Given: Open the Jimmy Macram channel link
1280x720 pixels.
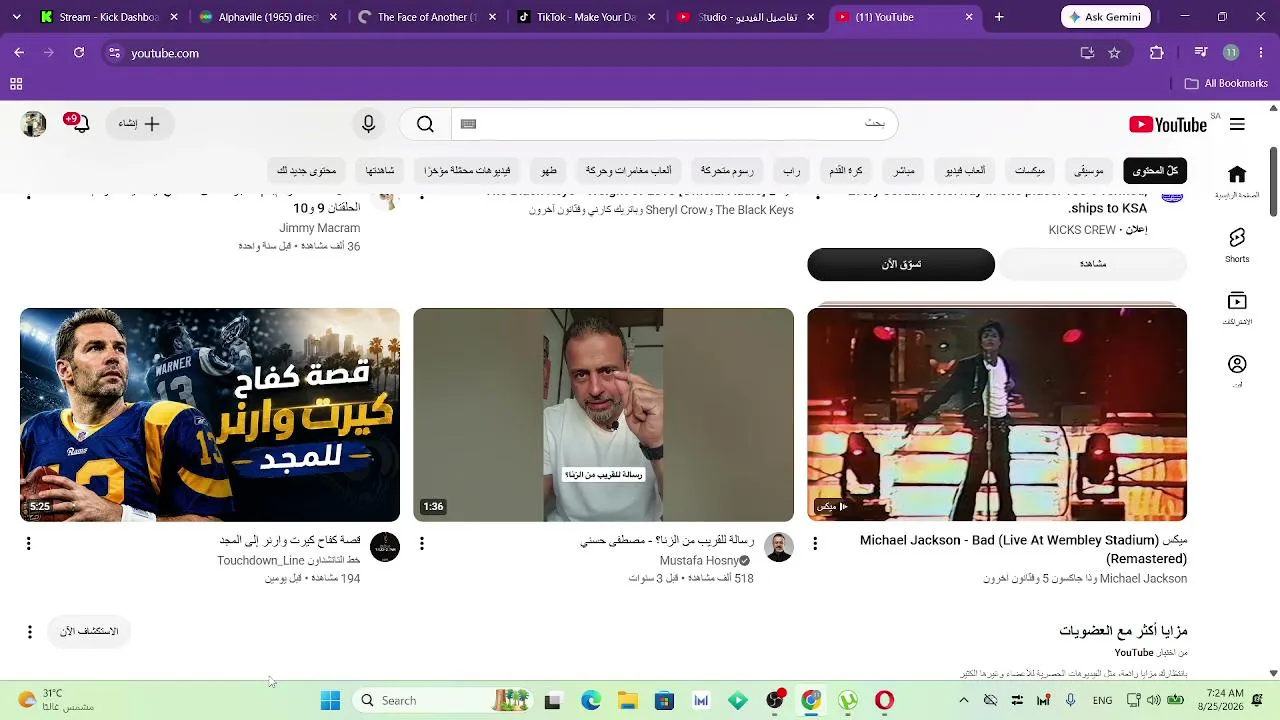Looking at the screenshot, I should [x=320, y=228].
